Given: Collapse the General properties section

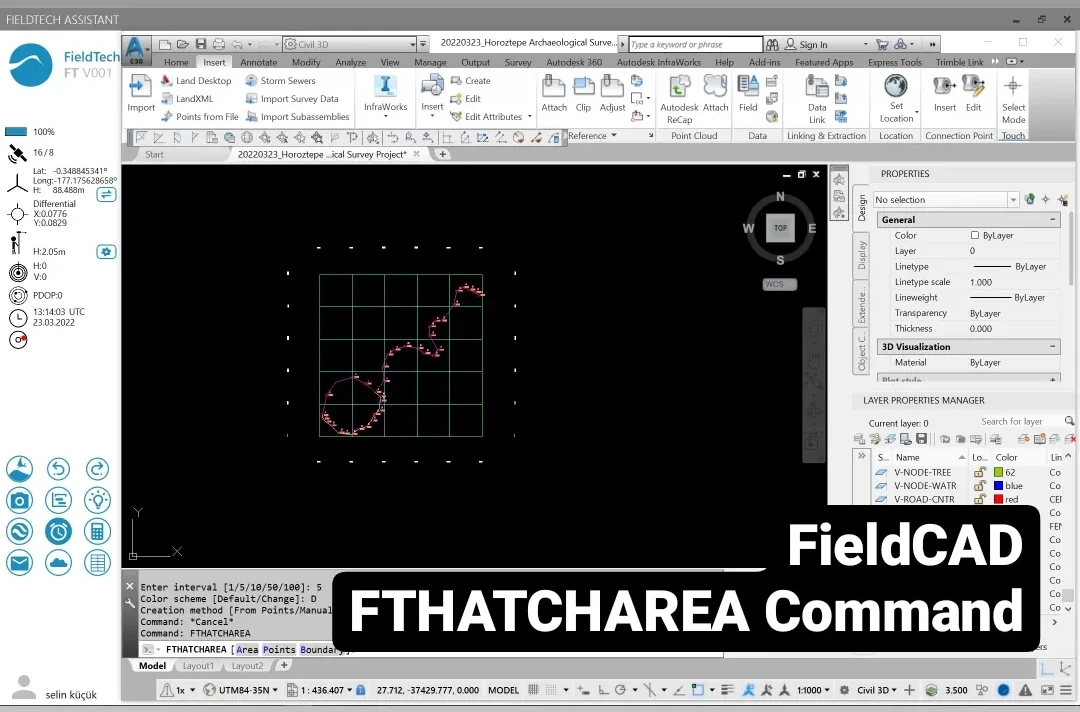Looking at the screenshot, I should pos(1052,220).
